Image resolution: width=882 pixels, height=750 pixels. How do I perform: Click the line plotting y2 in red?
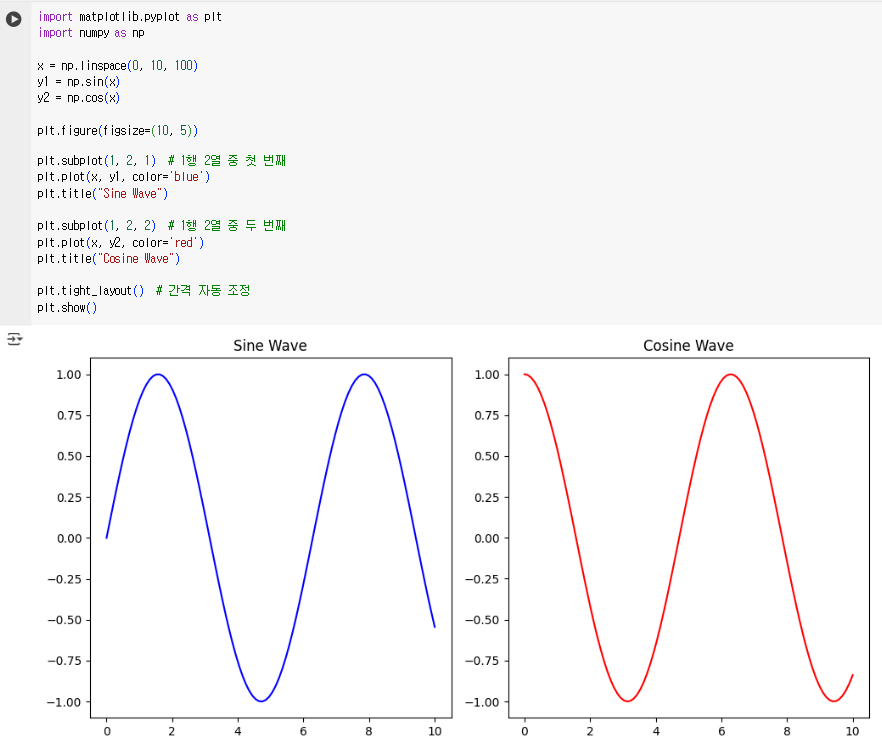point(120,243)
